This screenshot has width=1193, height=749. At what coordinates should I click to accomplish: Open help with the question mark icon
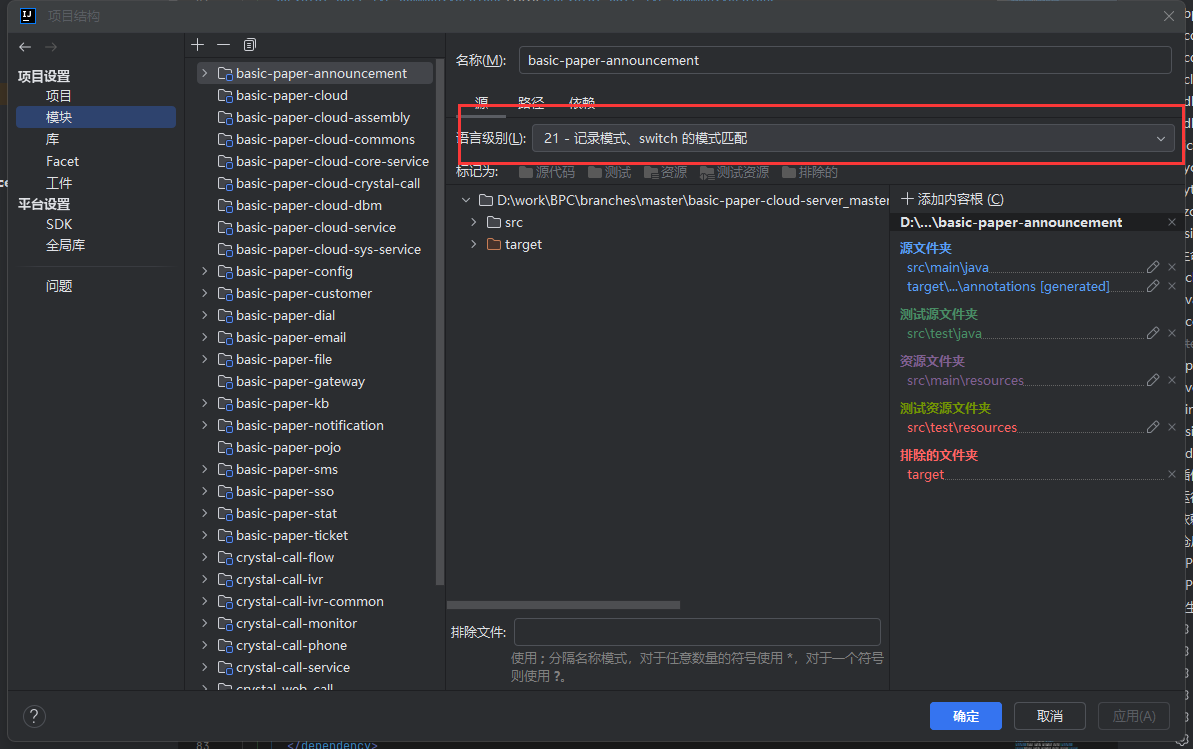coord(34,716)
